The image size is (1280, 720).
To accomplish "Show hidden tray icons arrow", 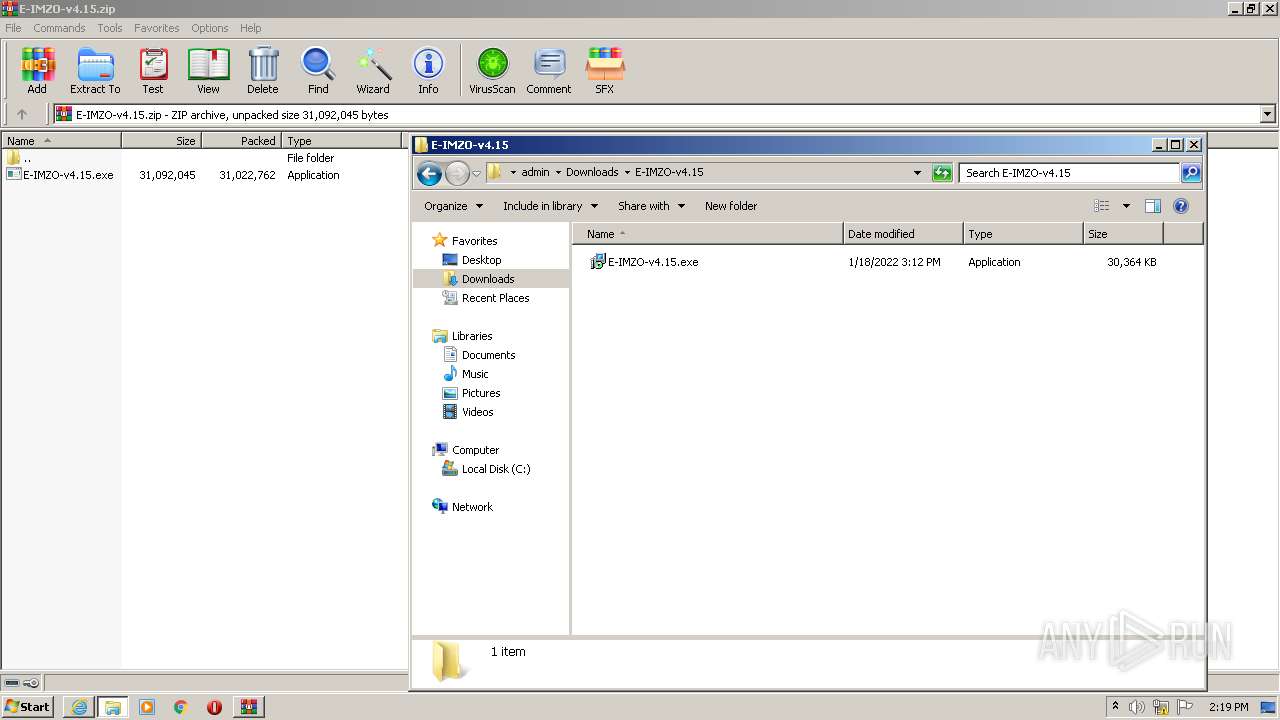I will pos(1115,707).
